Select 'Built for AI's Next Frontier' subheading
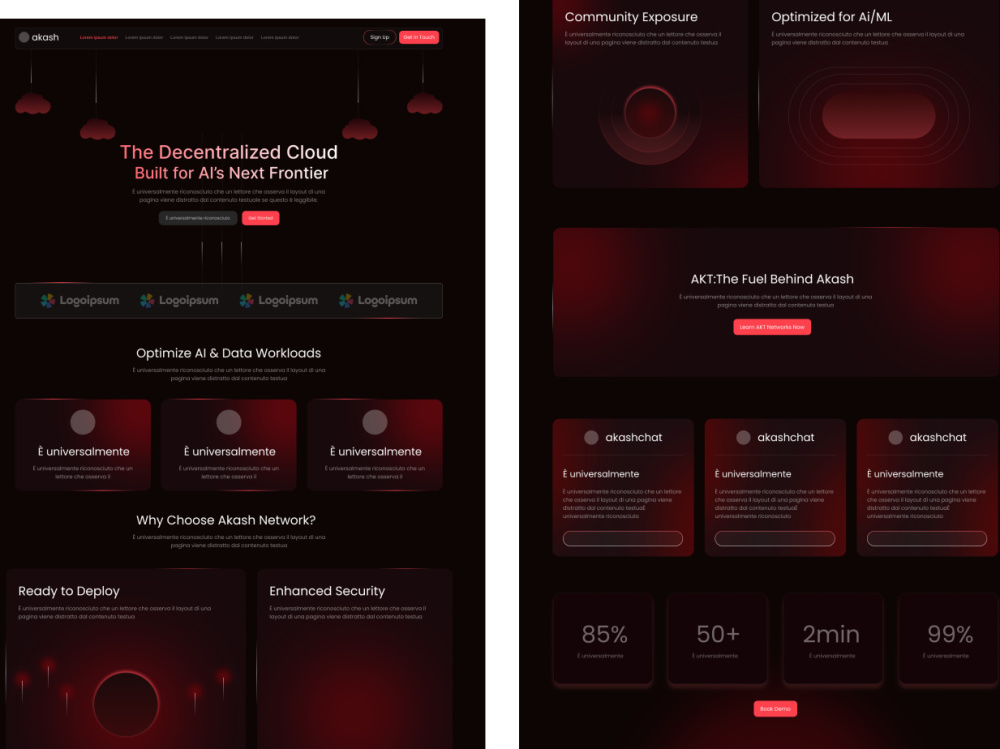 (232, 173)
